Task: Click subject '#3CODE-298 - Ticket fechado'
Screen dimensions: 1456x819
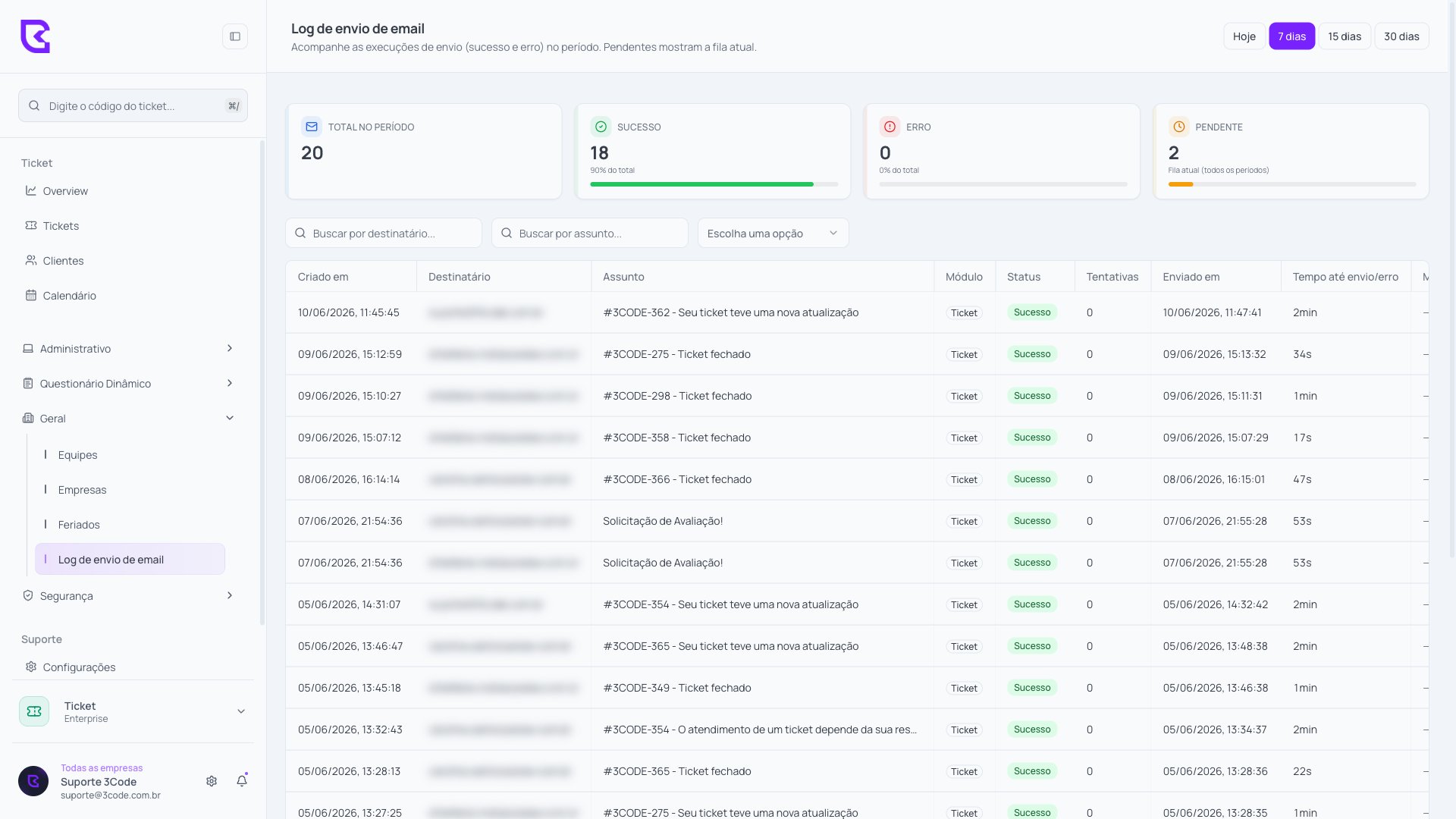Action: point(677,396)
